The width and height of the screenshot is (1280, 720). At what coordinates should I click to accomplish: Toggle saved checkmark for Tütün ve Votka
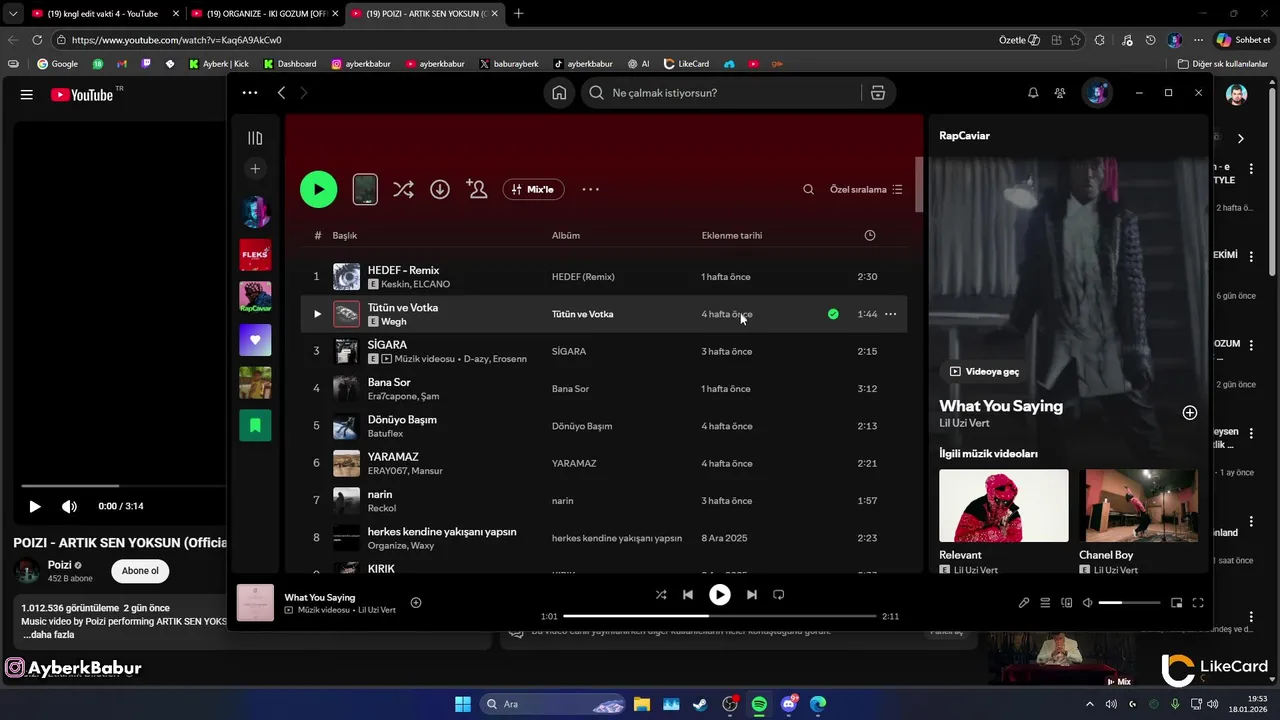coord(833,314)
